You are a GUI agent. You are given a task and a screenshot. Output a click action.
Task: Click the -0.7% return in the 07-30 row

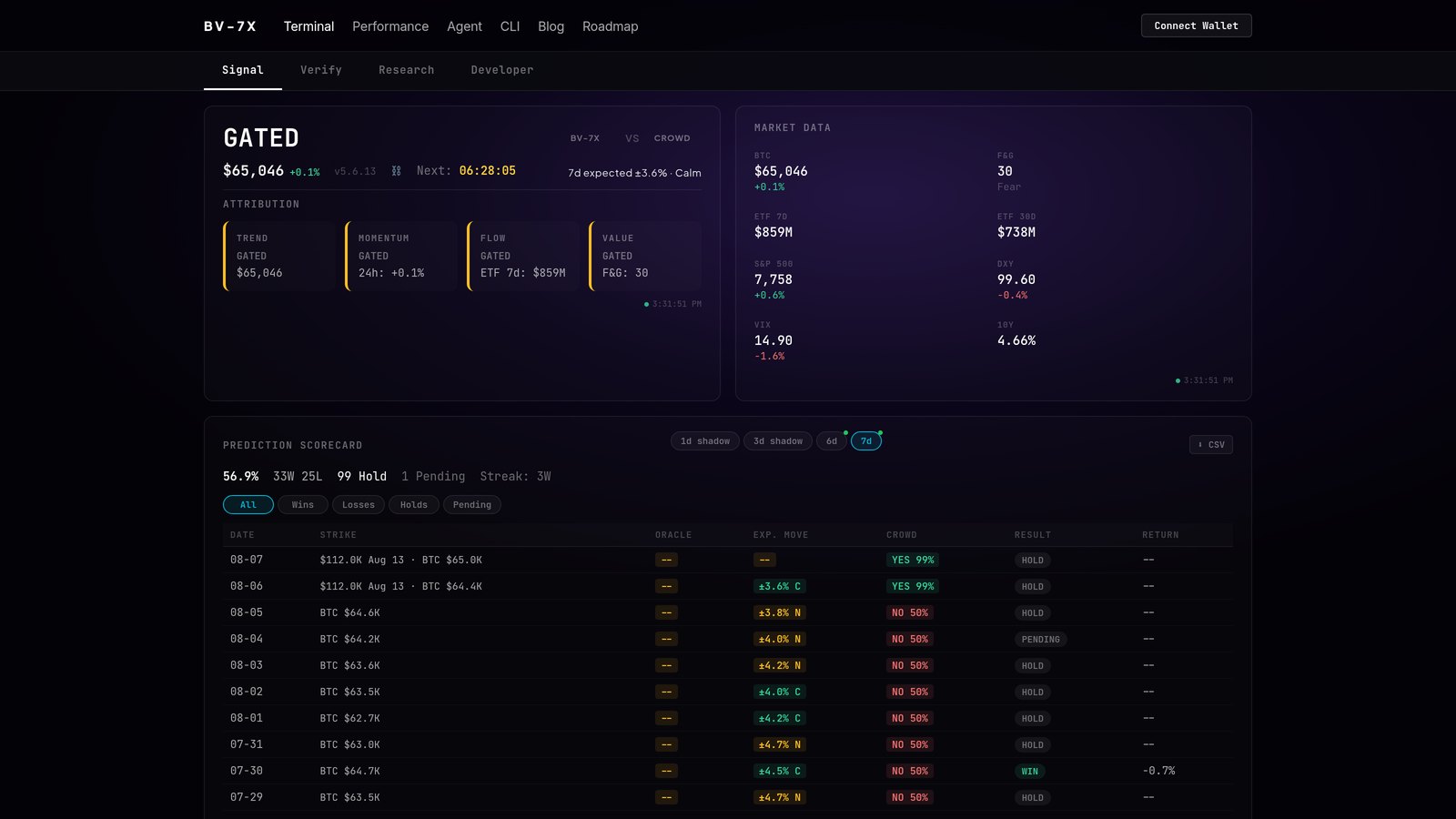(1158, 771)
